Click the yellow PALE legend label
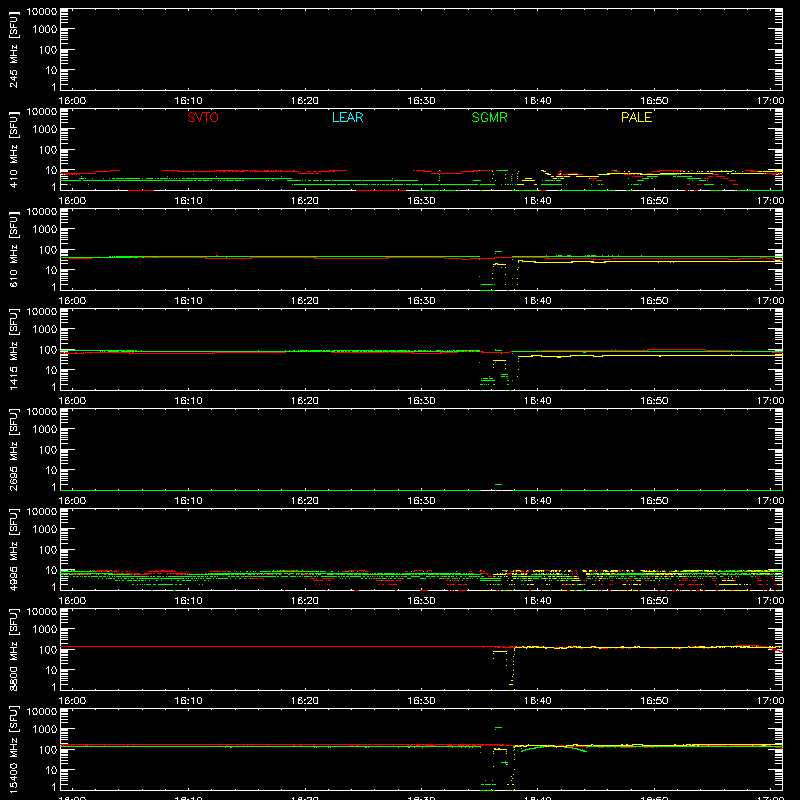This screenshot has width=800, height=800. coord(636,117)
